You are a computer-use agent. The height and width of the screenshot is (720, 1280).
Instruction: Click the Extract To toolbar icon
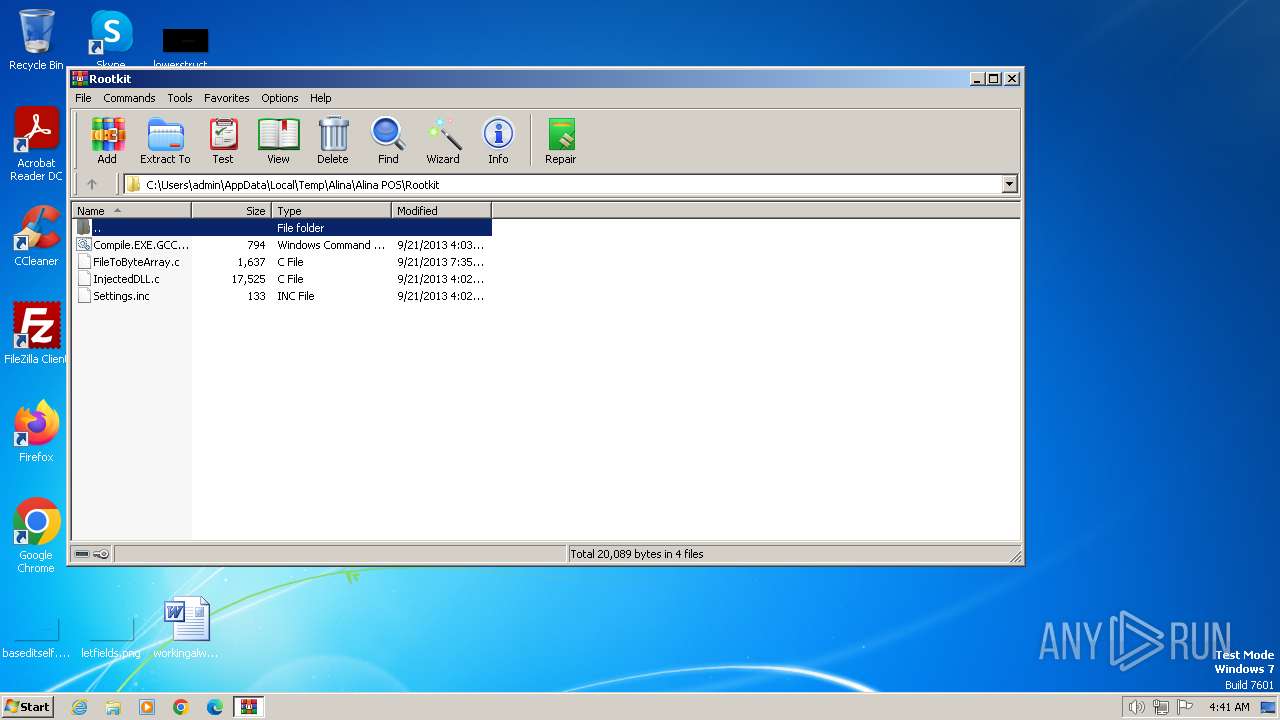coord(165,140)
